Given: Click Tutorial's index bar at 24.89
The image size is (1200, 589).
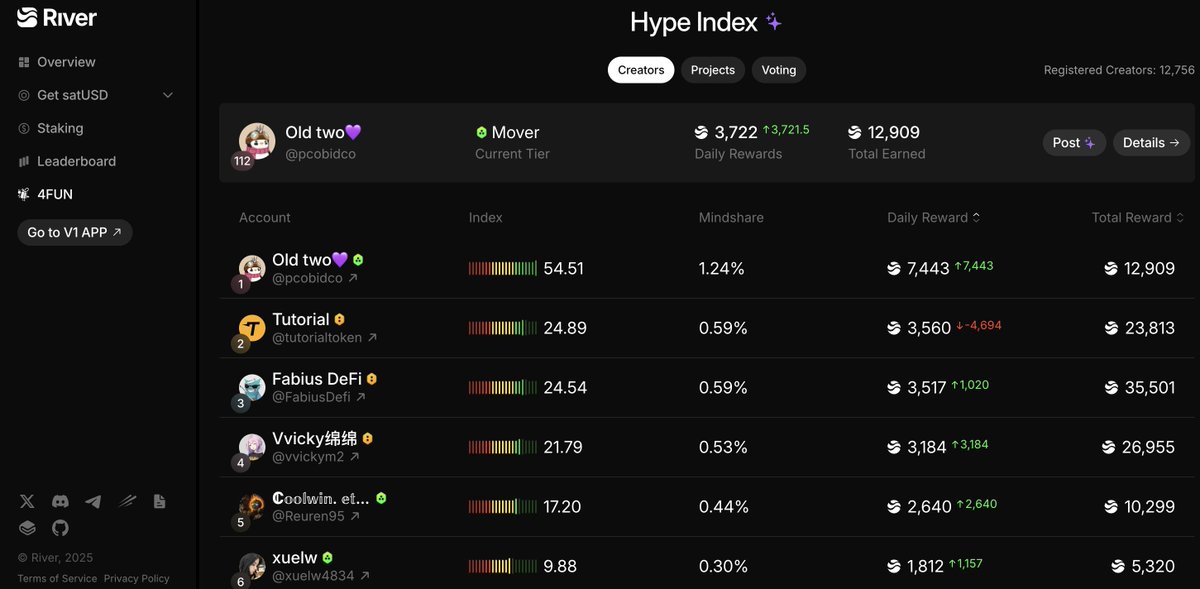Looking at the screenshot, I should click(x=503, y=328).
